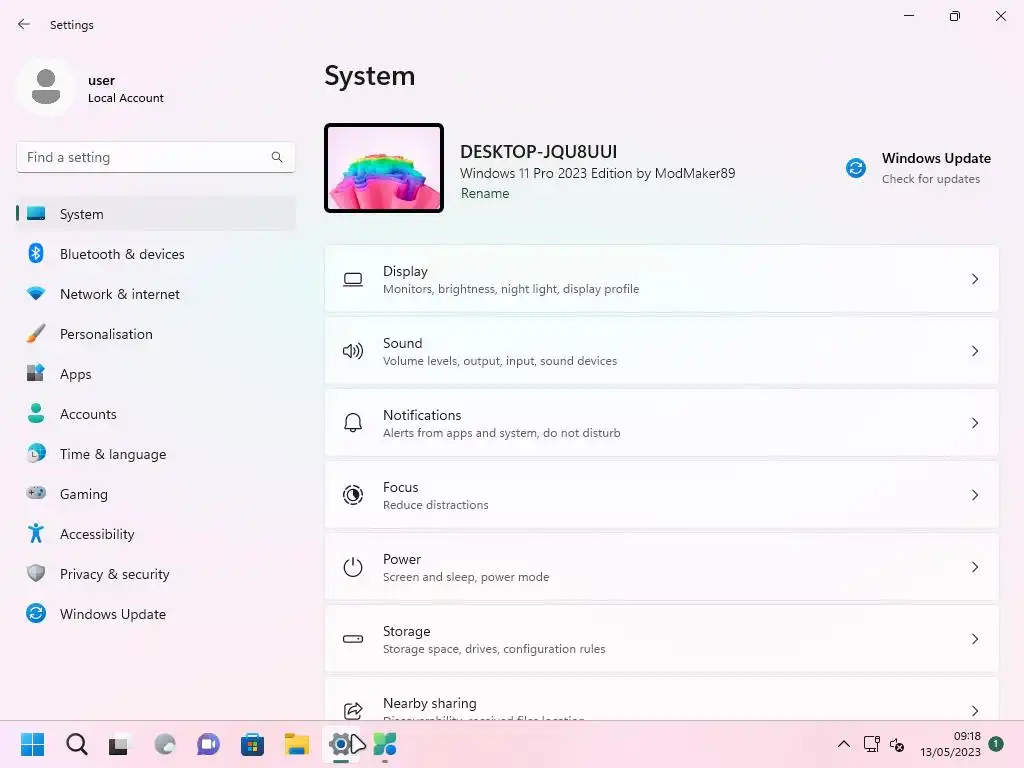Open the taskbar clock and date
This screenshot has height=768, width=1024.
click(950, 744)
